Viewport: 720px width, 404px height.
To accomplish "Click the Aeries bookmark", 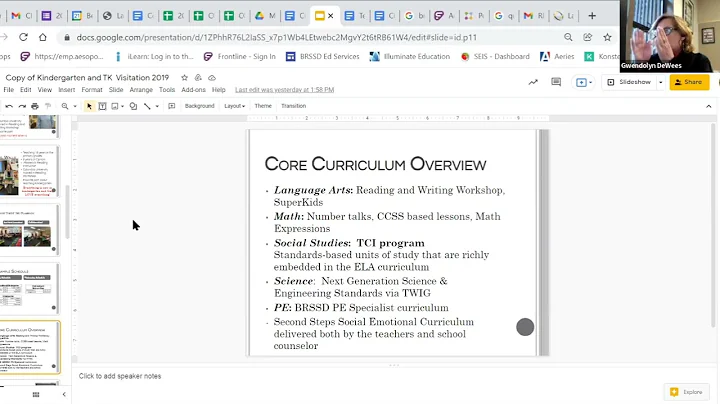I will 557,56.
